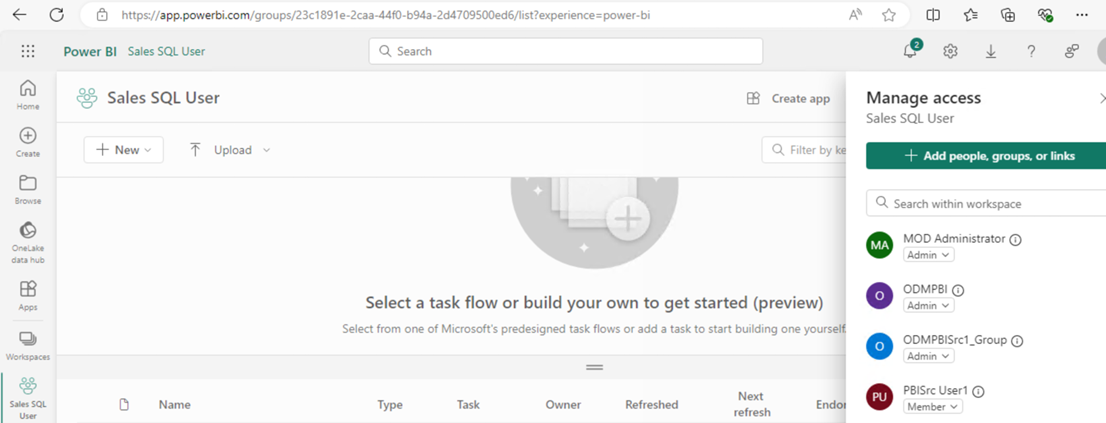
Task: Click Add people, groups, or links
Action: [988, 156]
